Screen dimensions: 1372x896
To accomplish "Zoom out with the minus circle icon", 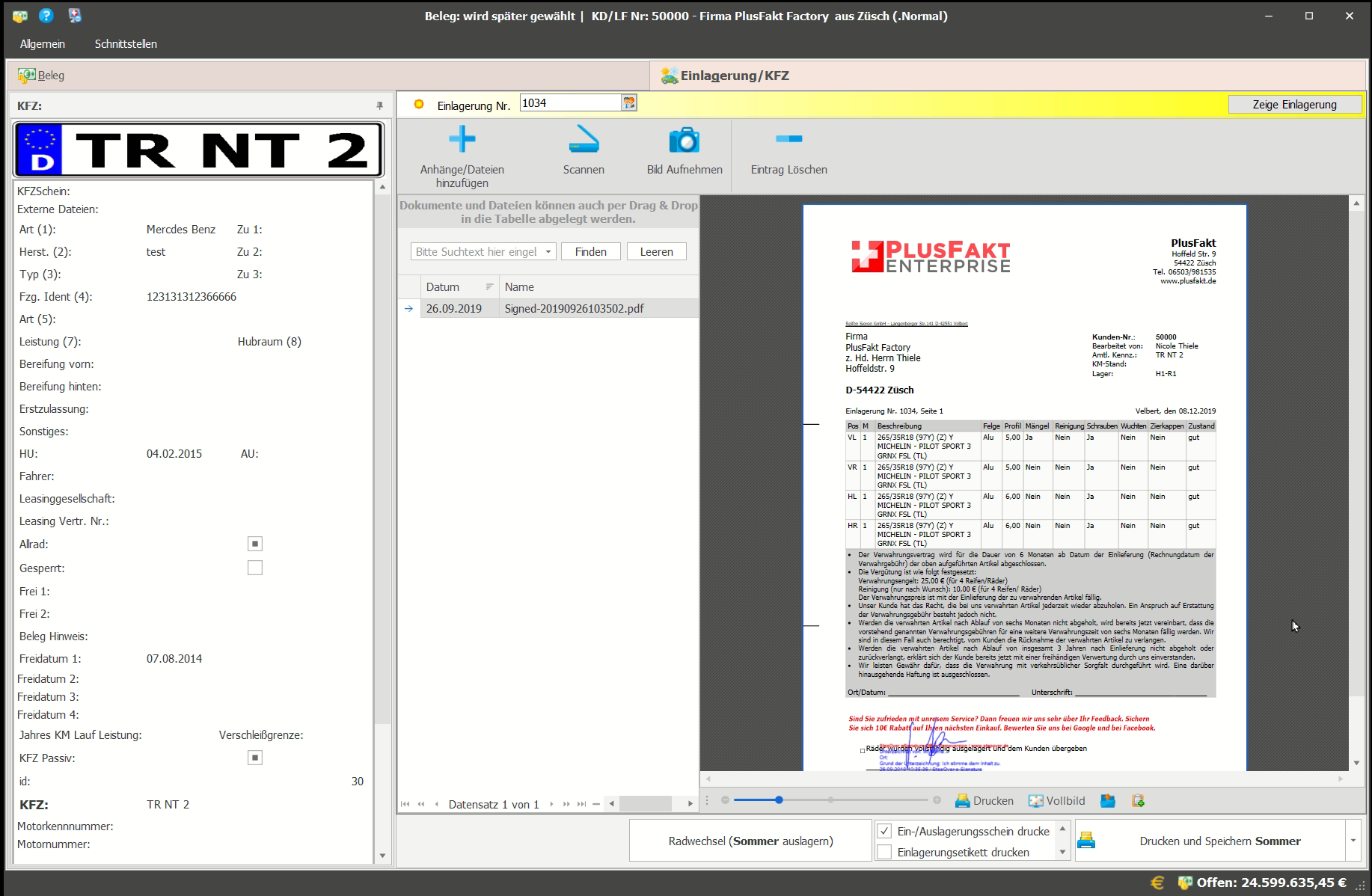I will tap(725, 800).
